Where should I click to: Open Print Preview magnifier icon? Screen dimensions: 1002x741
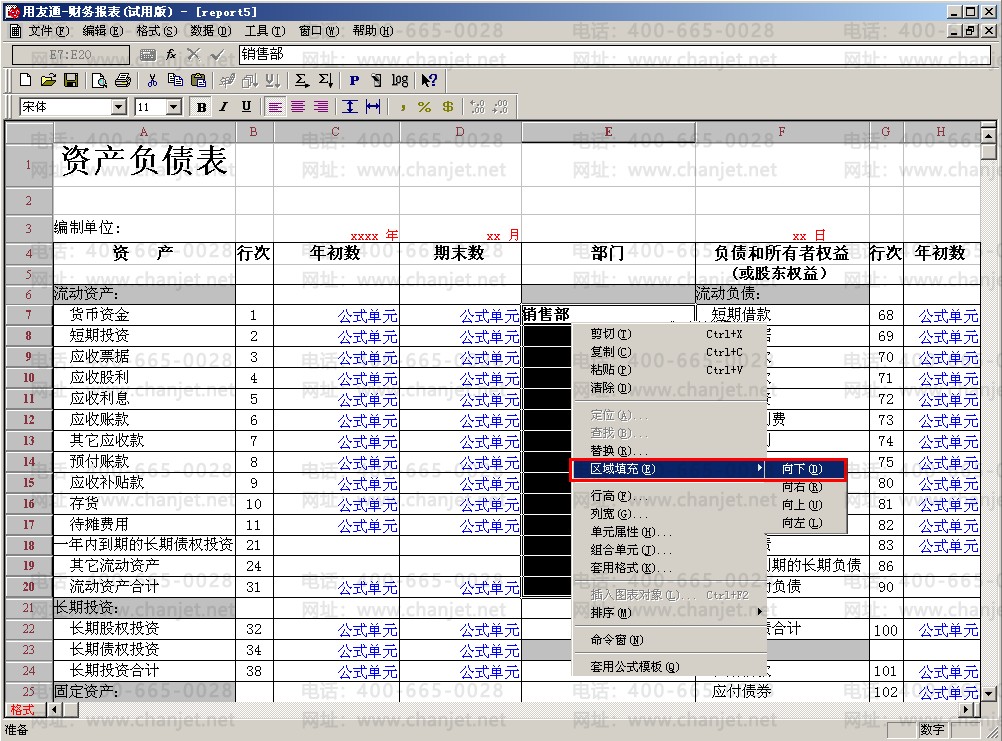tap(99, 80)
